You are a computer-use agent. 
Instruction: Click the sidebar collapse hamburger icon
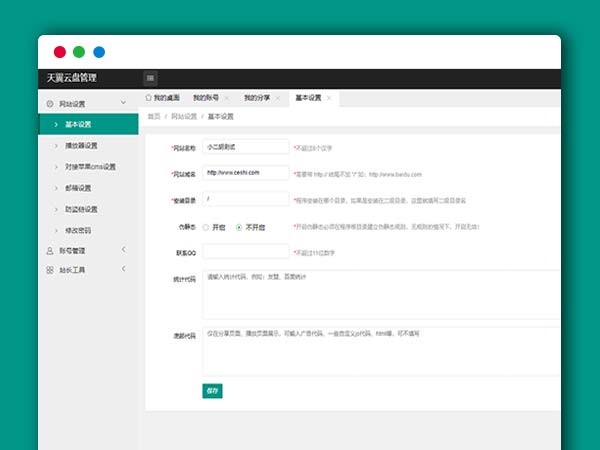[150, 78]
